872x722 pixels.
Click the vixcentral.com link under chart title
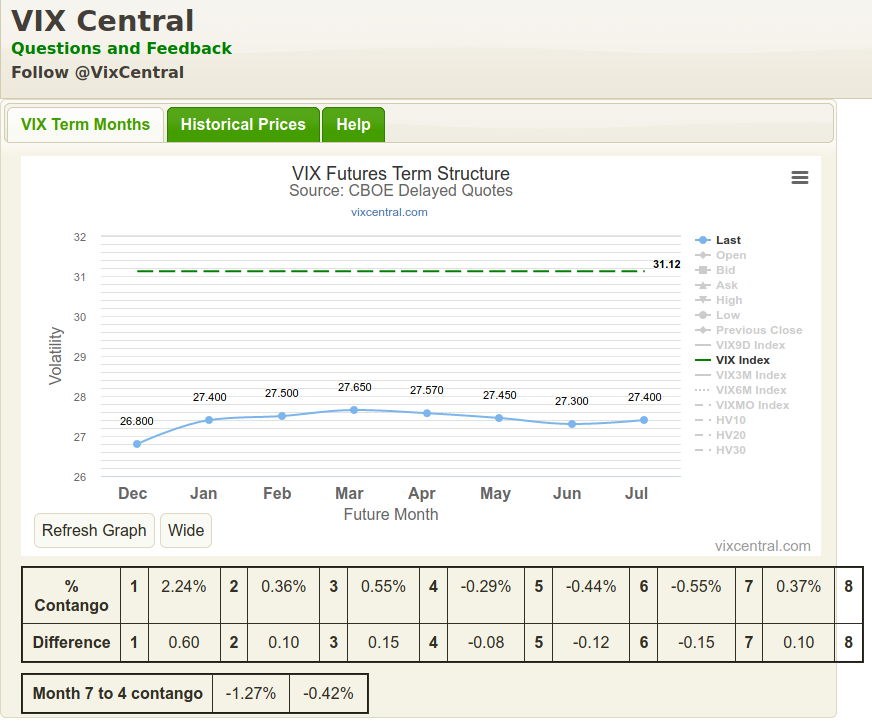click(389, 212)
